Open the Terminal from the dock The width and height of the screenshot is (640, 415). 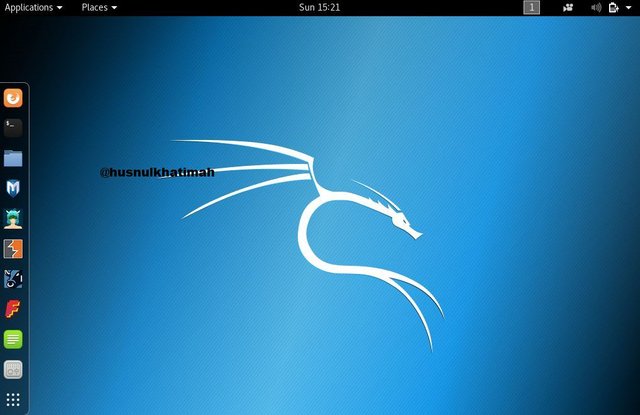[13, 128]
